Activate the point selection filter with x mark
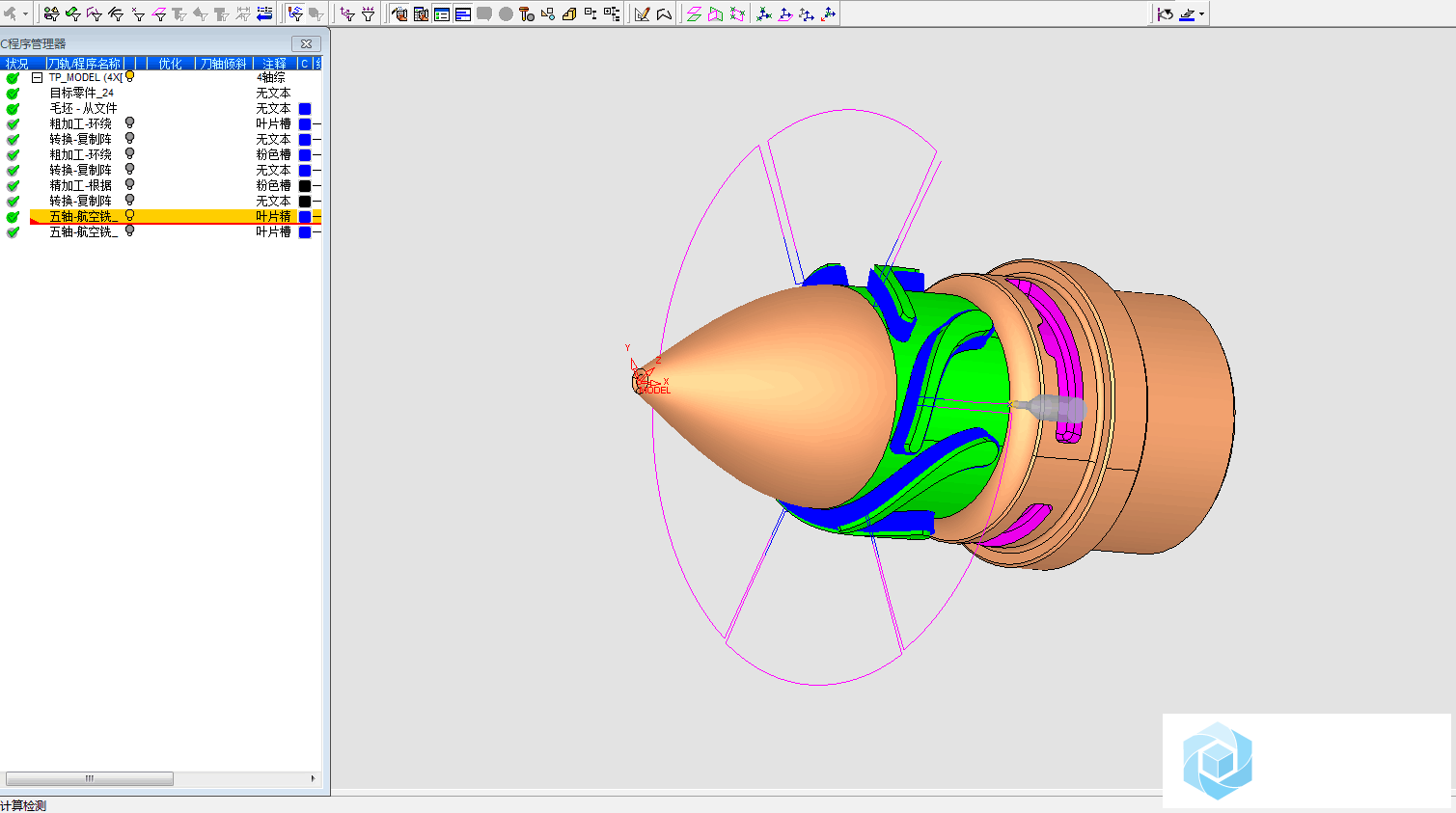The image size is (1456, 813). point(138,14)
